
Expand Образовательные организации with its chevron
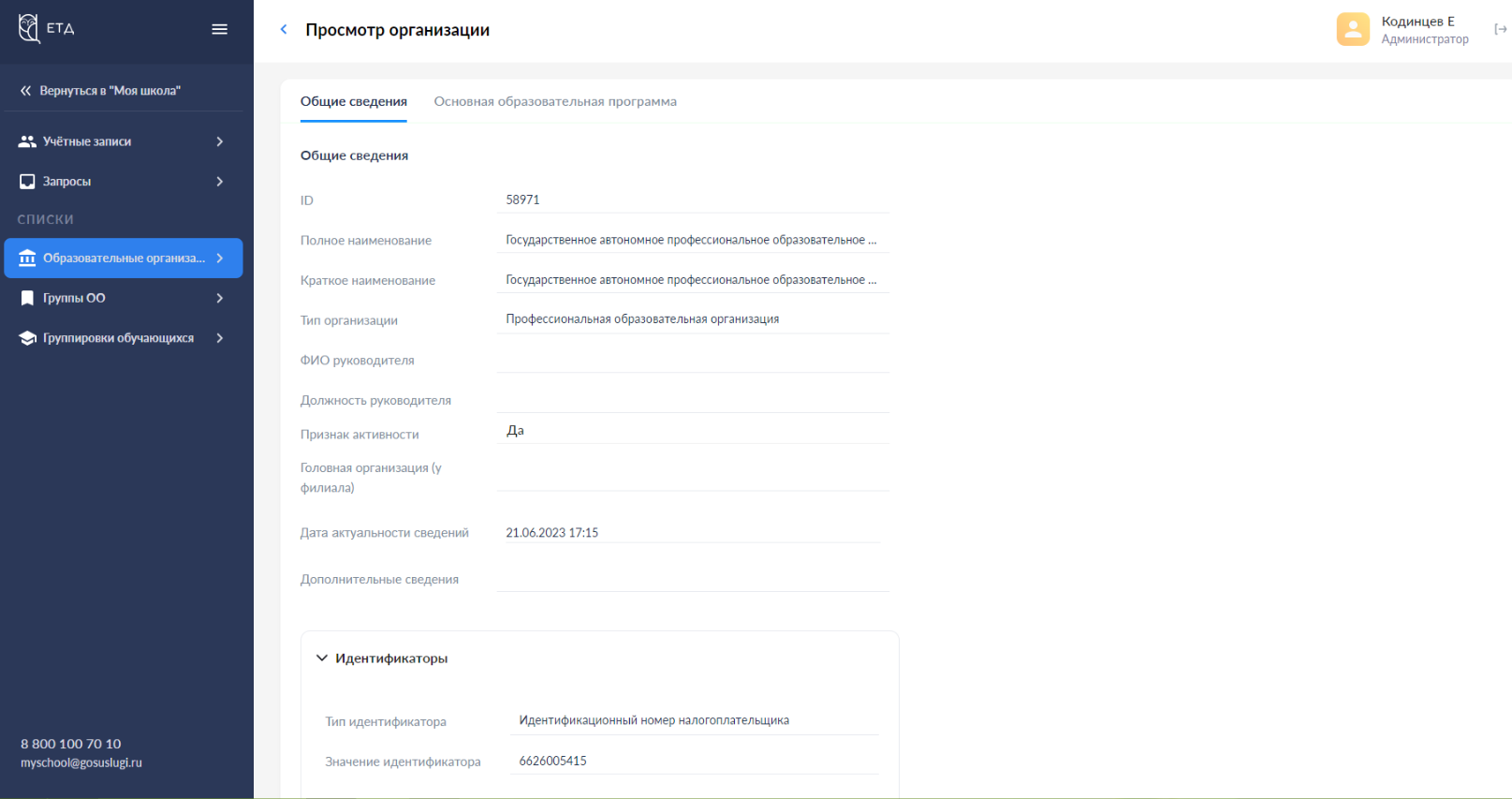(x=220, y=258)
